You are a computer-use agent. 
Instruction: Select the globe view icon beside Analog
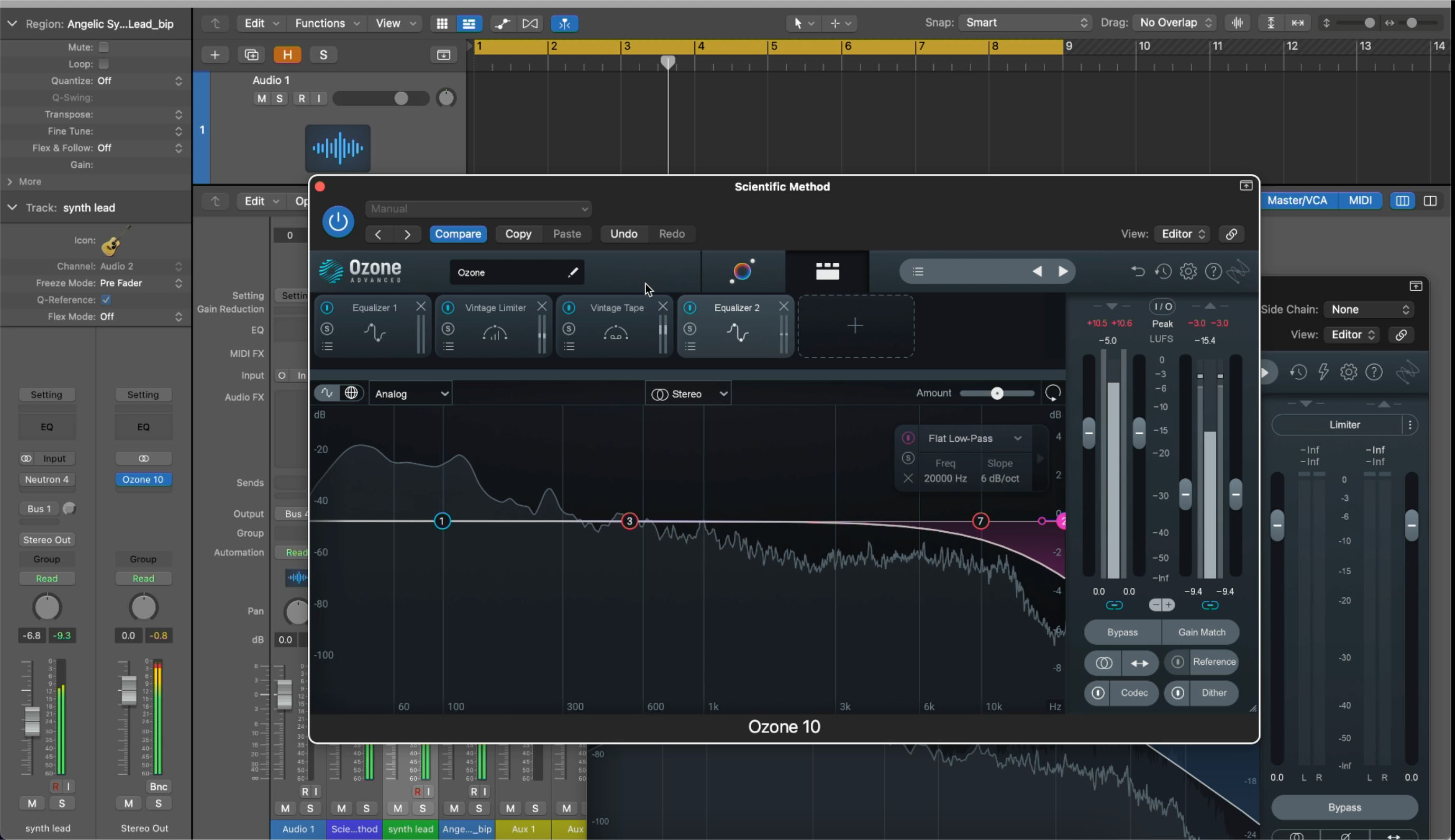pyautogui.click(x=351, y=393)
